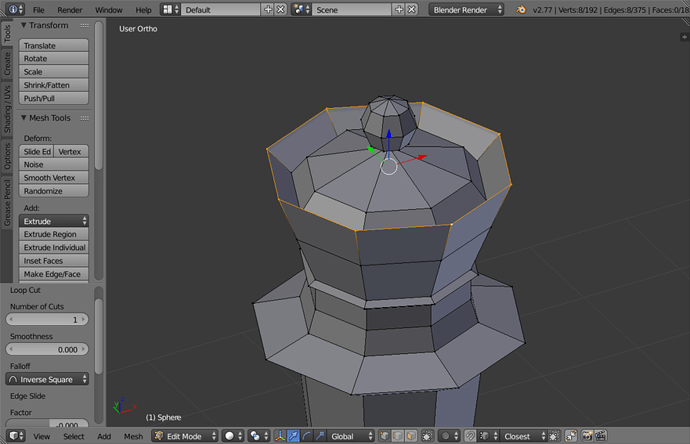Add a new screen layout with plus icon
The height and width of the screenshot is (444, 690).
point(267,9)
